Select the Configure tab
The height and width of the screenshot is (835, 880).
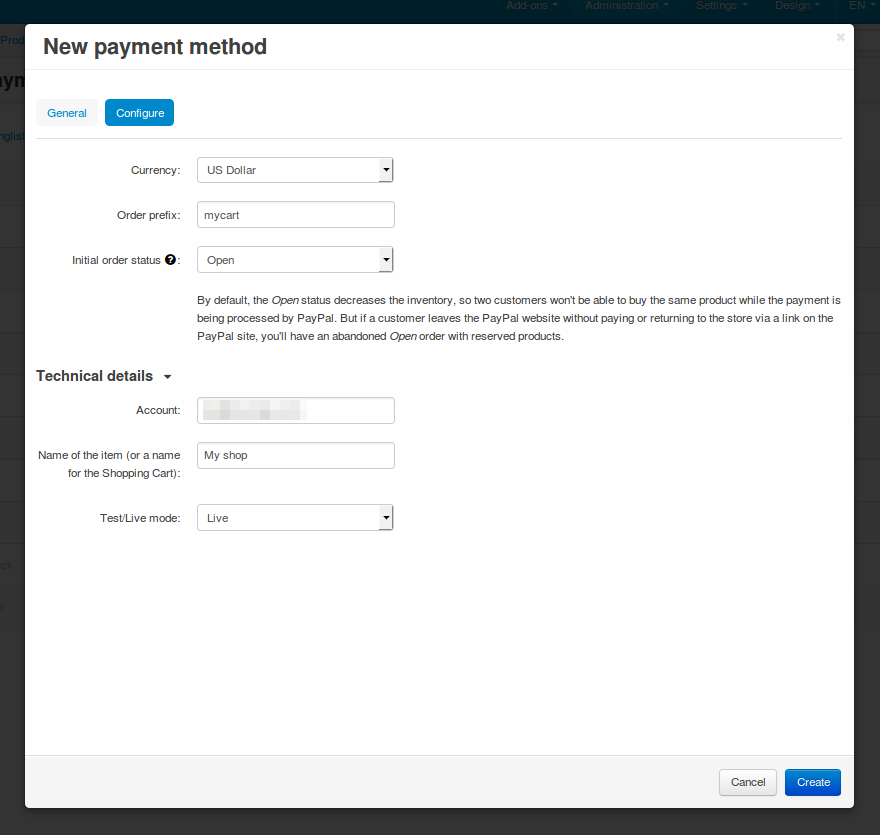tap(139, 113)
